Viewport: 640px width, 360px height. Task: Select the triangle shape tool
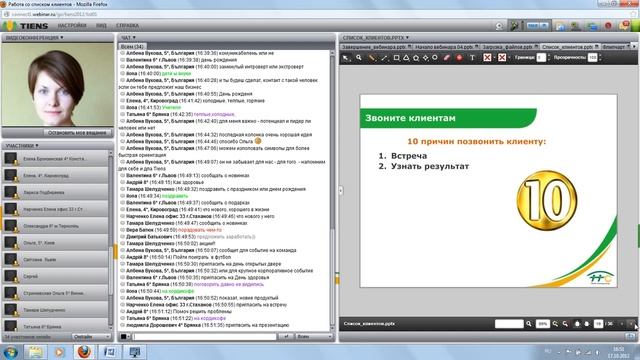(406, 58)
